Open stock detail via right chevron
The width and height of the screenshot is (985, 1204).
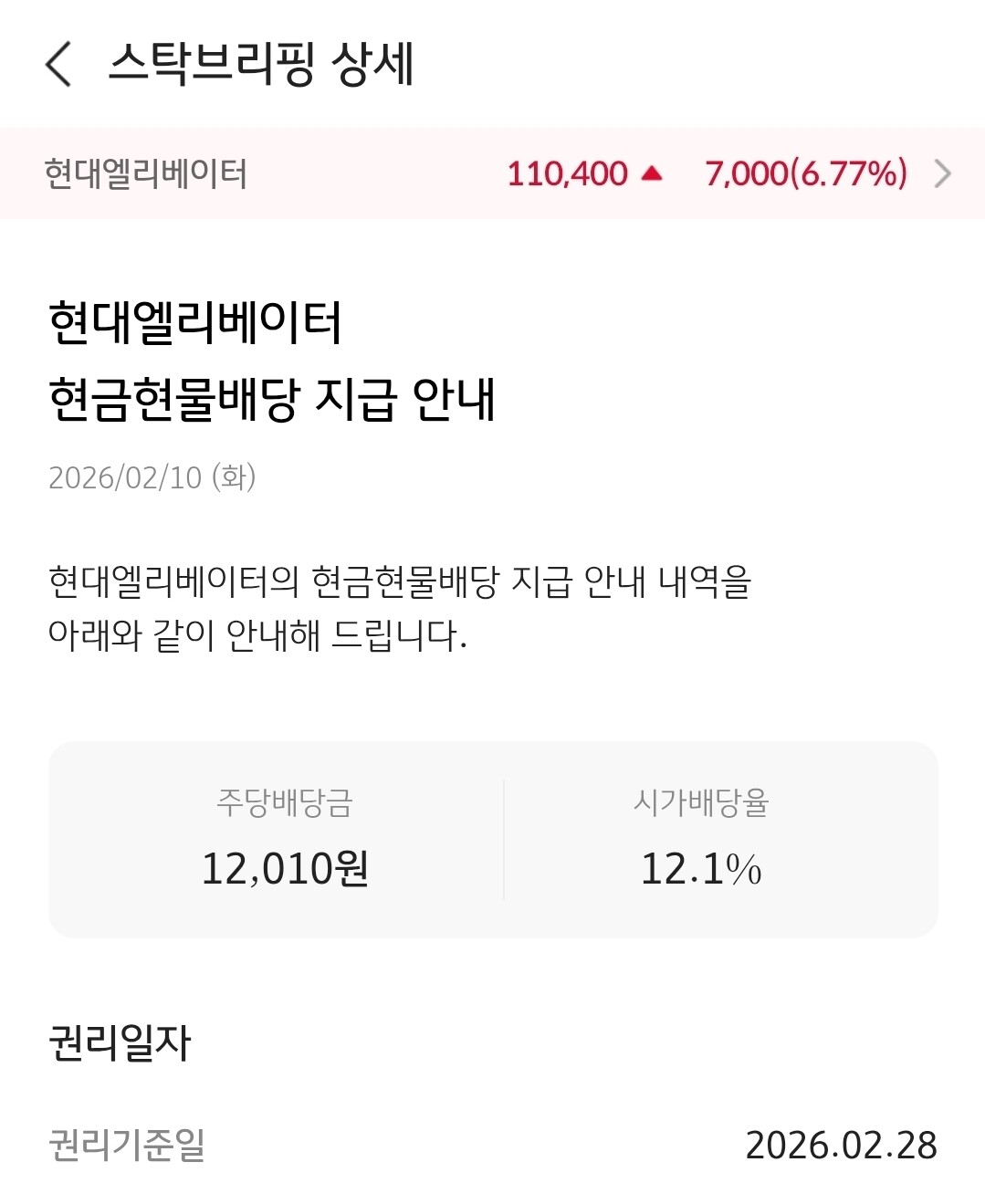(943, 173)
